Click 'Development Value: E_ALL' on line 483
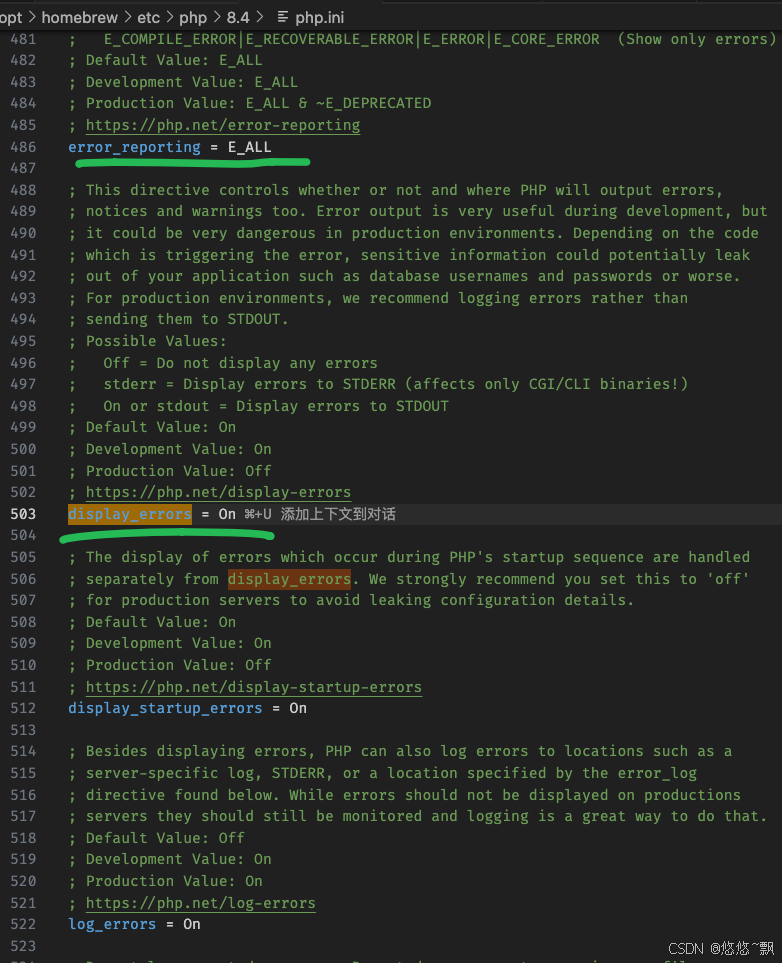 [192, 82]
